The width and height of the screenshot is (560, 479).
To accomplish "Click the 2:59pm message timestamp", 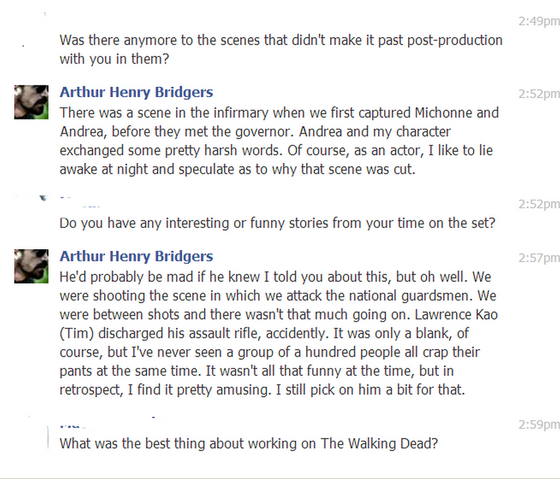I will click(539, 424).
